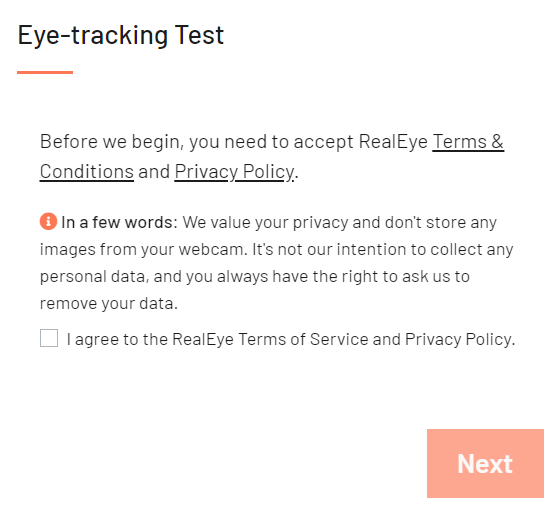The image size is (560, 515).
Task: Click the 'Eye-tracking Test' heading
Action: (121, 36)
